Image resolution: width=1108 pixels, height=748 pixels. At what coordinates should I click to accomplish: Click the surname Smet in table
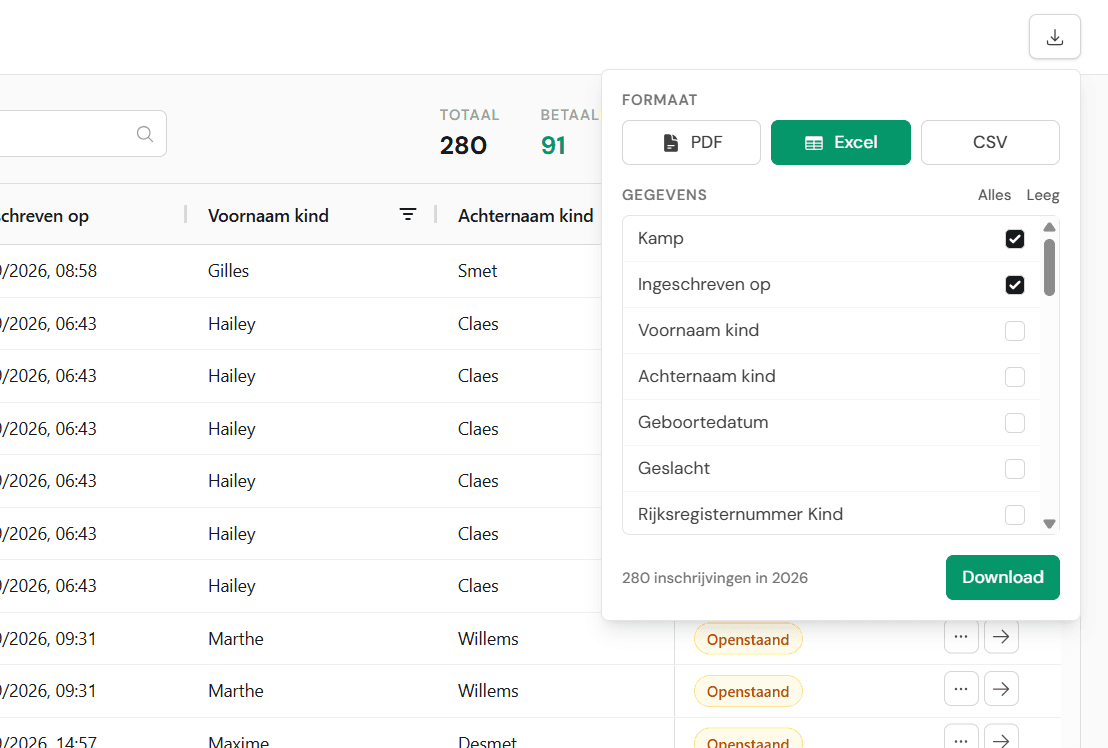[478, 271]
